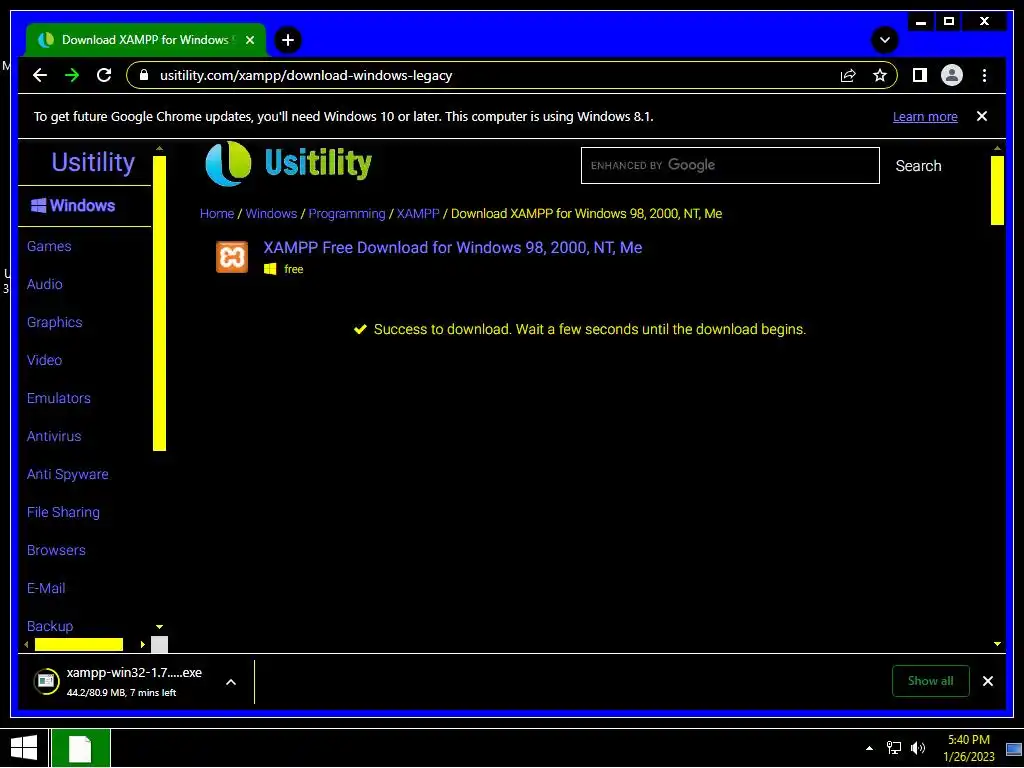1024x768 pixels.
Task: Go to Home breadcrumb
Action: pos(217,214)
